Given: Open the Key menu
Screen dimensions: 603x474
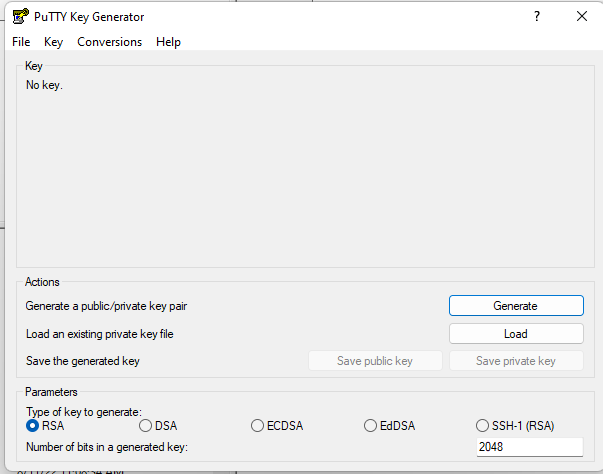Looking at the screenshot, I should pos(53,42).
